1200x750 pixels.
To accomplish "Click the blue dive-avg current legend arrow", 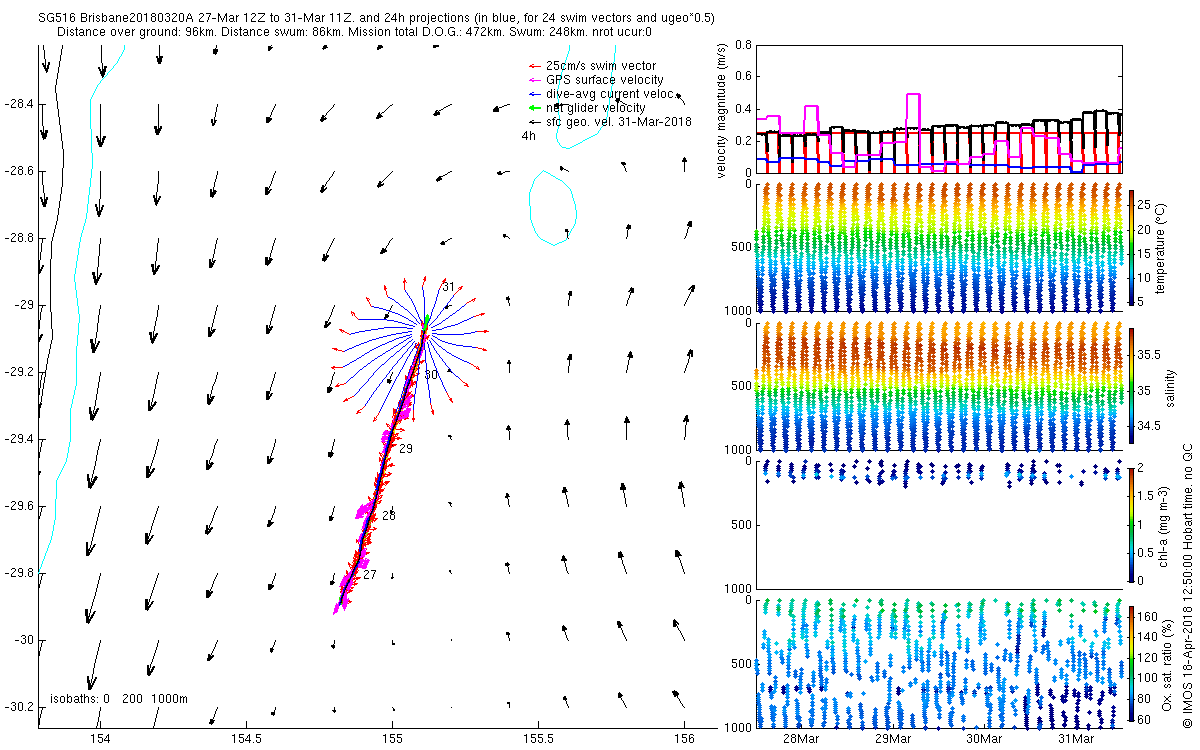I will 533,94.
